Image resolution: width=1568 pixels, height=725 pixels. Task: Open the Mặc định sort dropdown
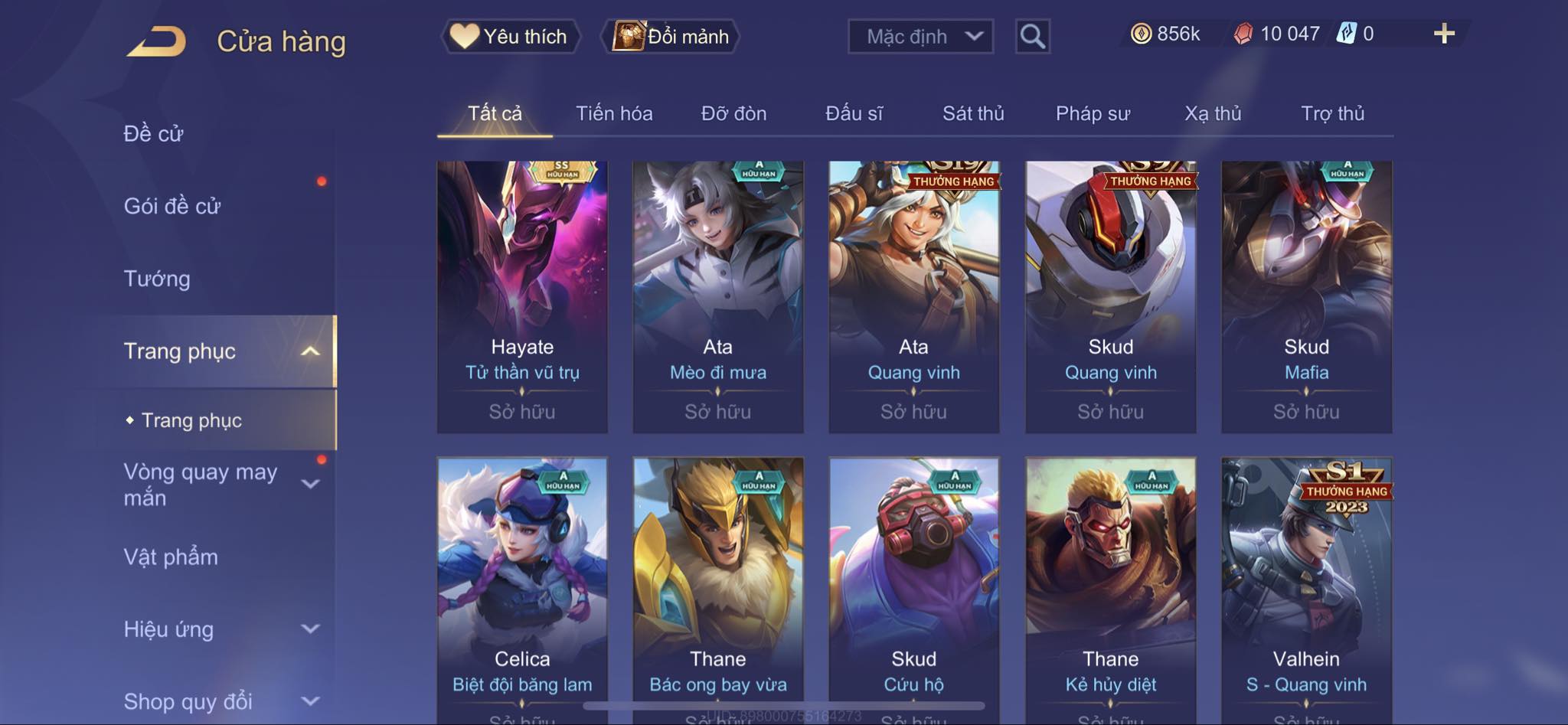(920, 36)
